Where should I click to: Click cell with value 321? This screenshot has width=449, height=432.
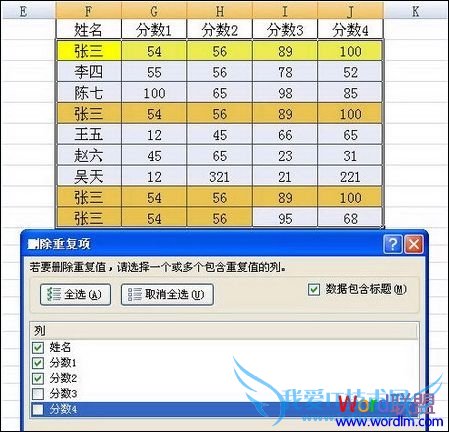pos(220,177)
